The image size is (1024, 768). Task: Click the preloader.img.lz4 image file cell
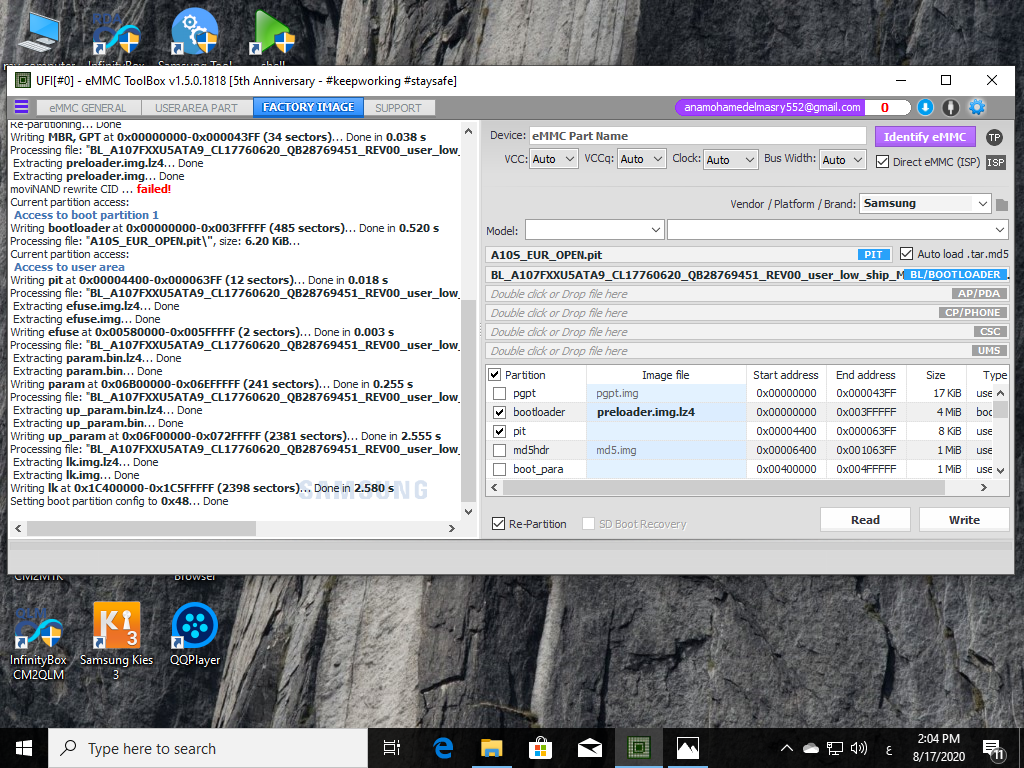[666, 412]
